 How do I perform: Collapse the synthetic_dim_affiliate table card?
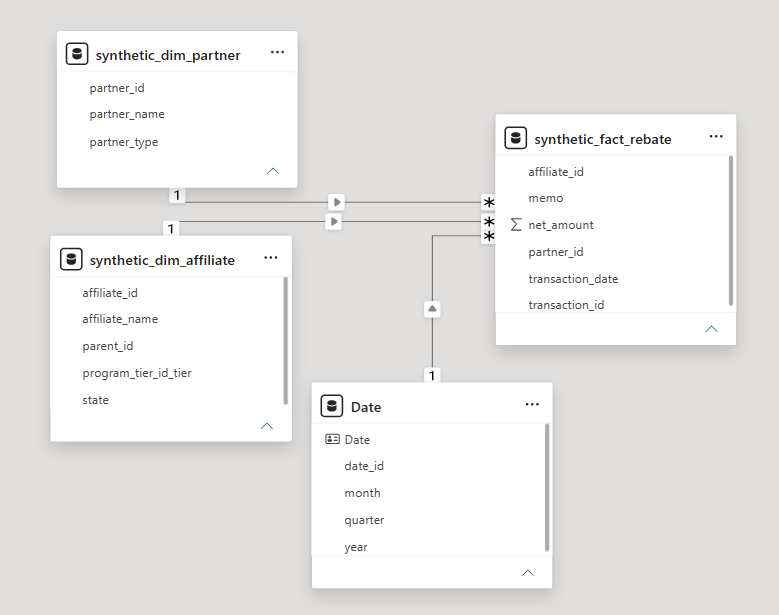(267, 426)
